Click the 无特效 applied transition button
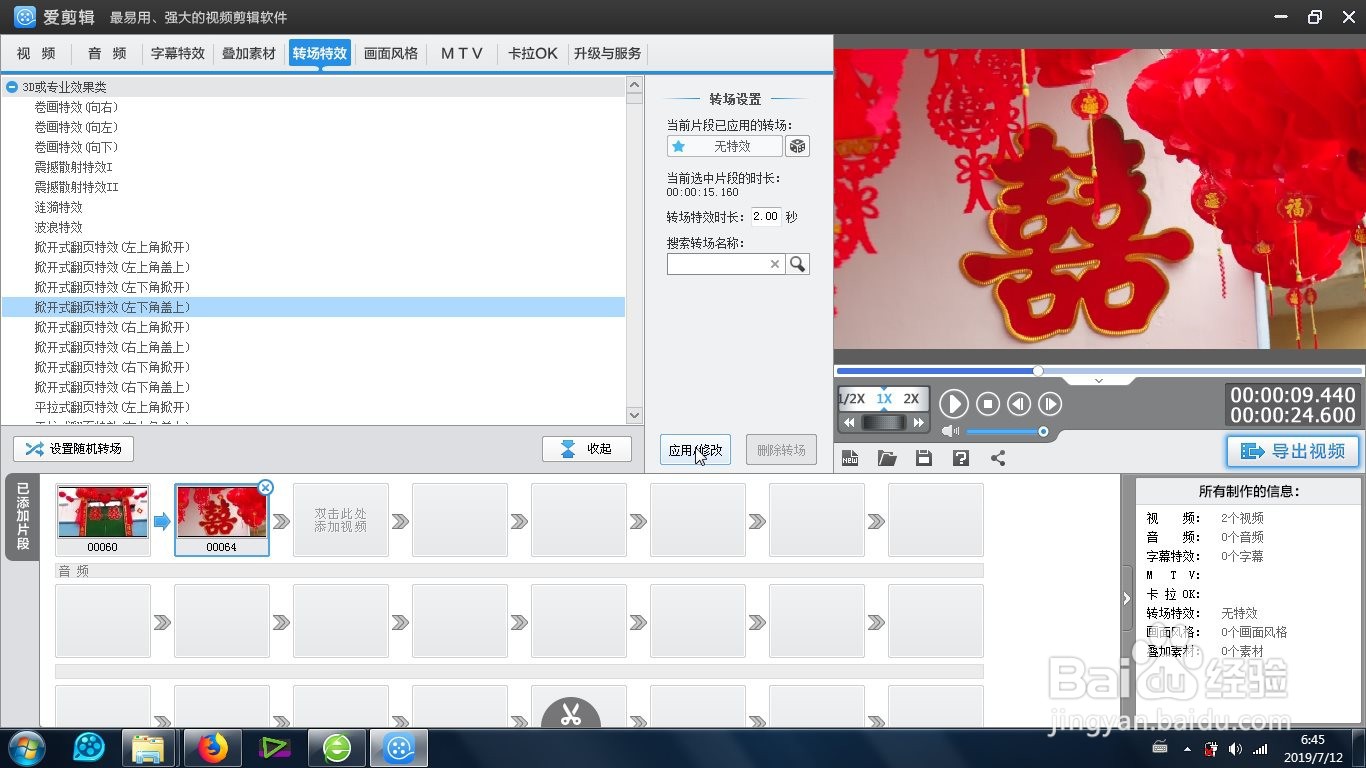The image size is (1366, 768). point(725,146)
